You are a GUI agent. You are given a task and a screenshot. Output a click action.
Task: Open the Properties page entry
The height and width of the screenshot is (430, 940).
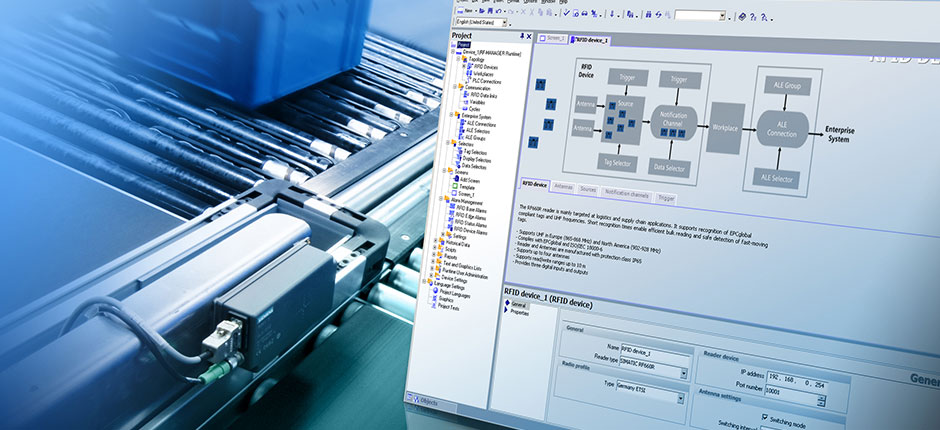[519, 312]
